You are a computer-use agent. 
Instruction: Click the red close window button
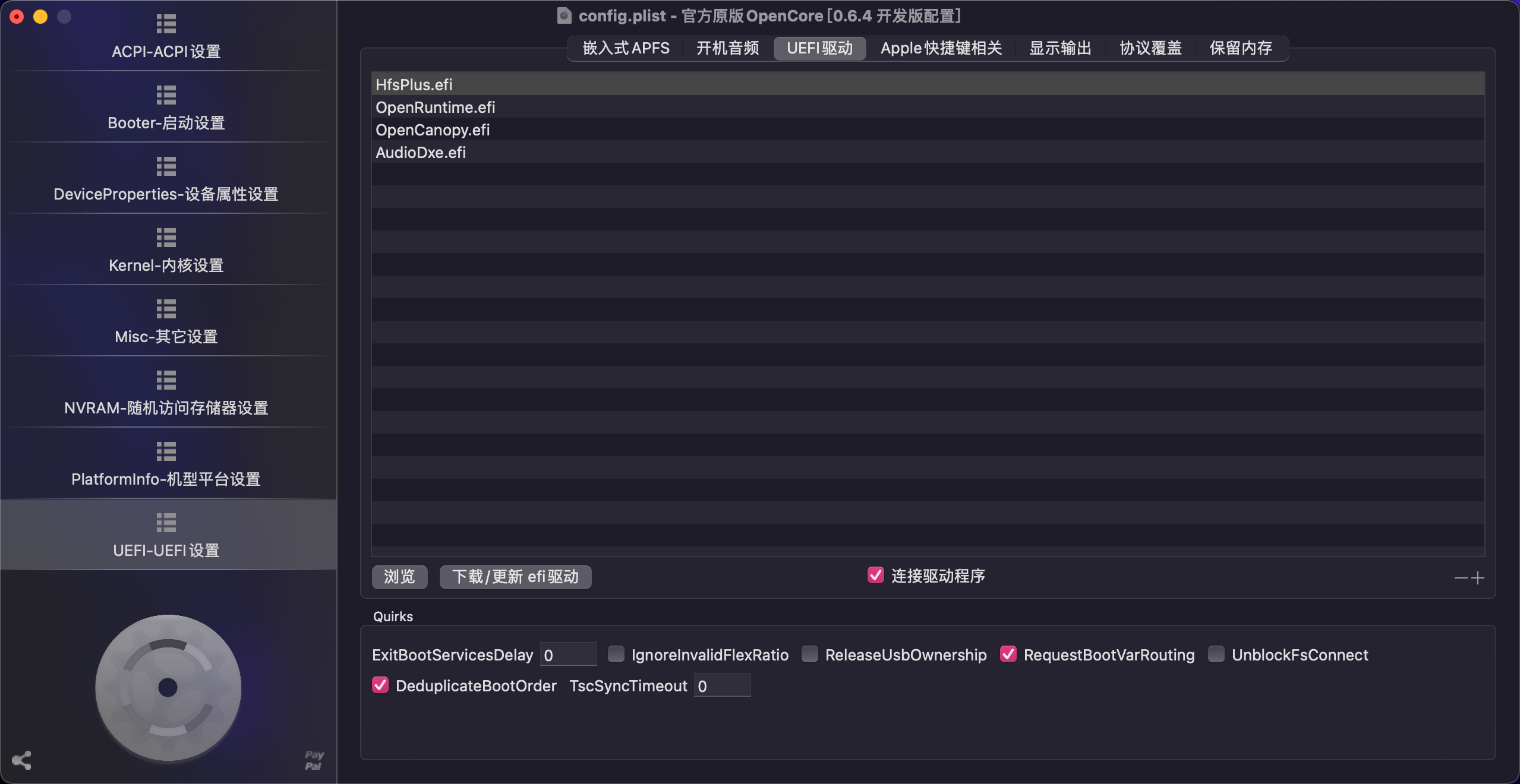(x=17, y=17)
